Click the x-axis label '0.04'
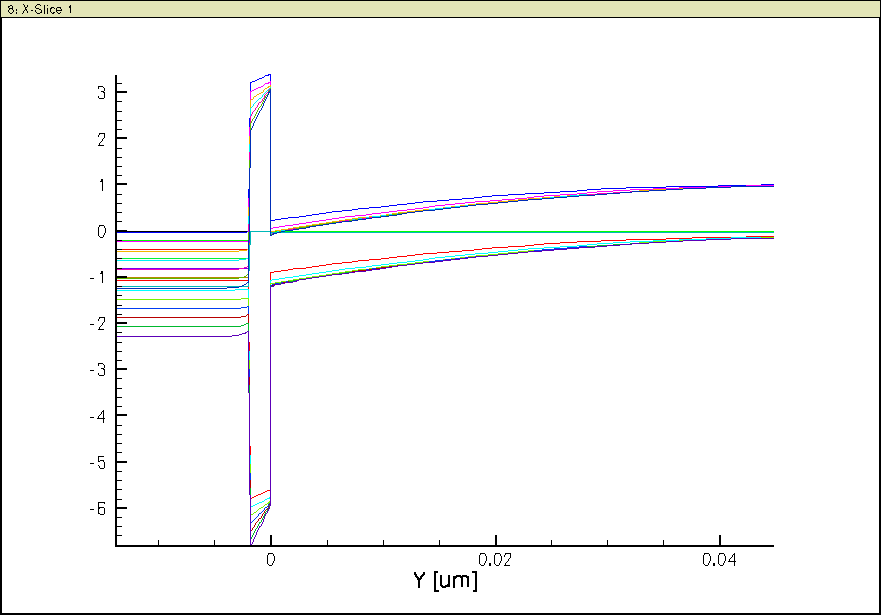Image resolution: width=881 pixels, height=615 pixels. 719,560
